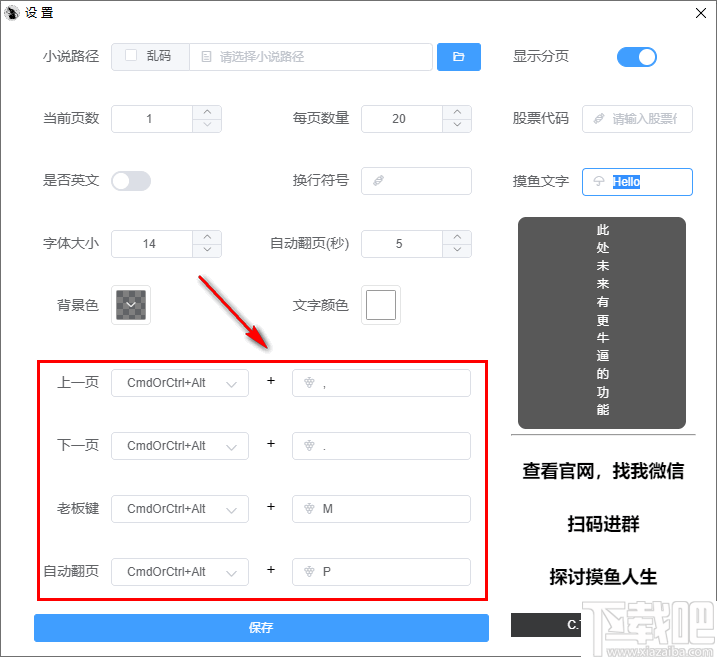The height and width of the screenshot is (657, 717).
Task: Decrease 自动翻页(秒) with the down arrow
Action: [457, 250]
